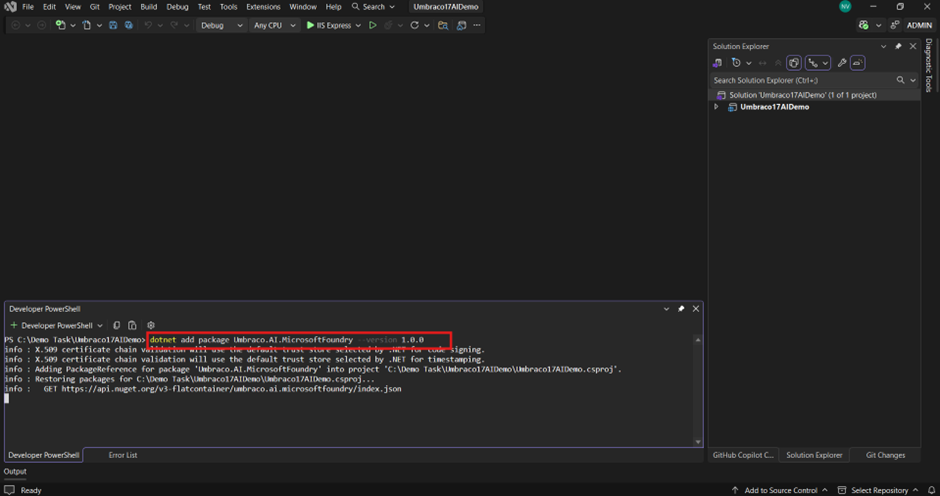The image size is (940, 496).
Task: Click the New Project toolbar icon
Action: (x=61, y=25)
